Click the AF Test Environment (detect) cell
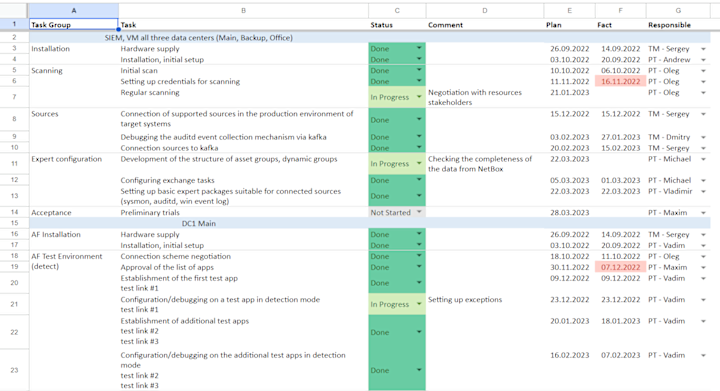This screenshot has height=391, width=720. 67,261
